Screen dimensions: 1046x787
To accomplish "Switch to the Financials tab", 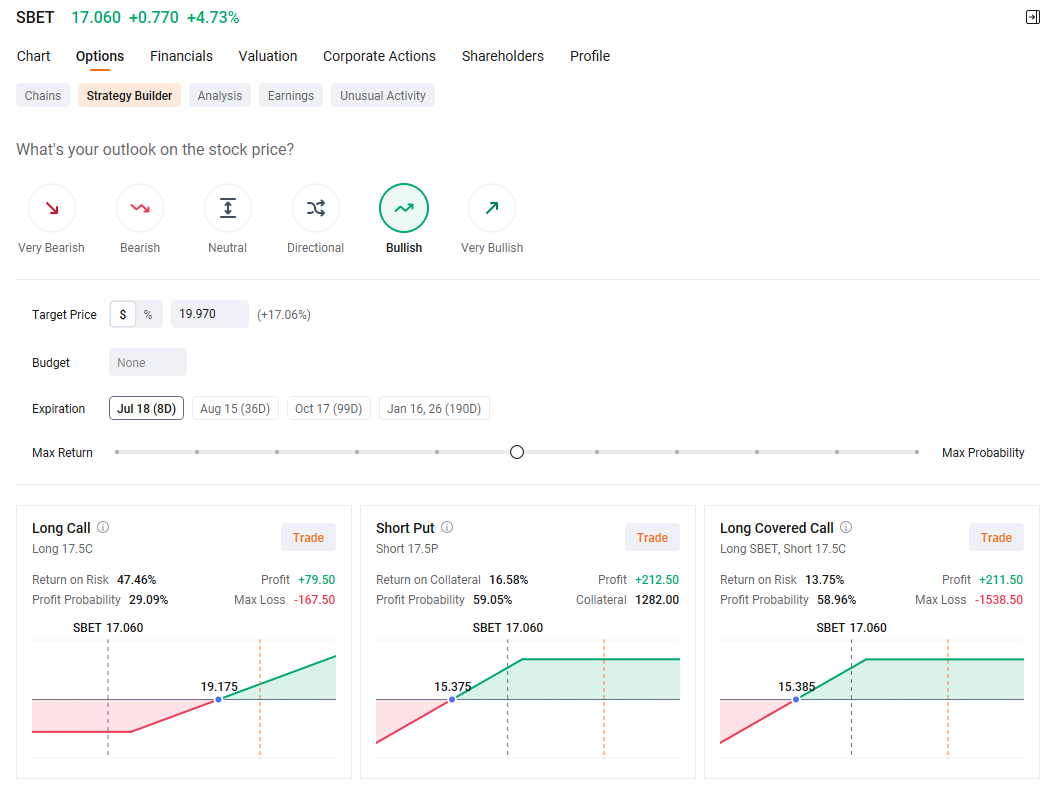I will point(181,56).
